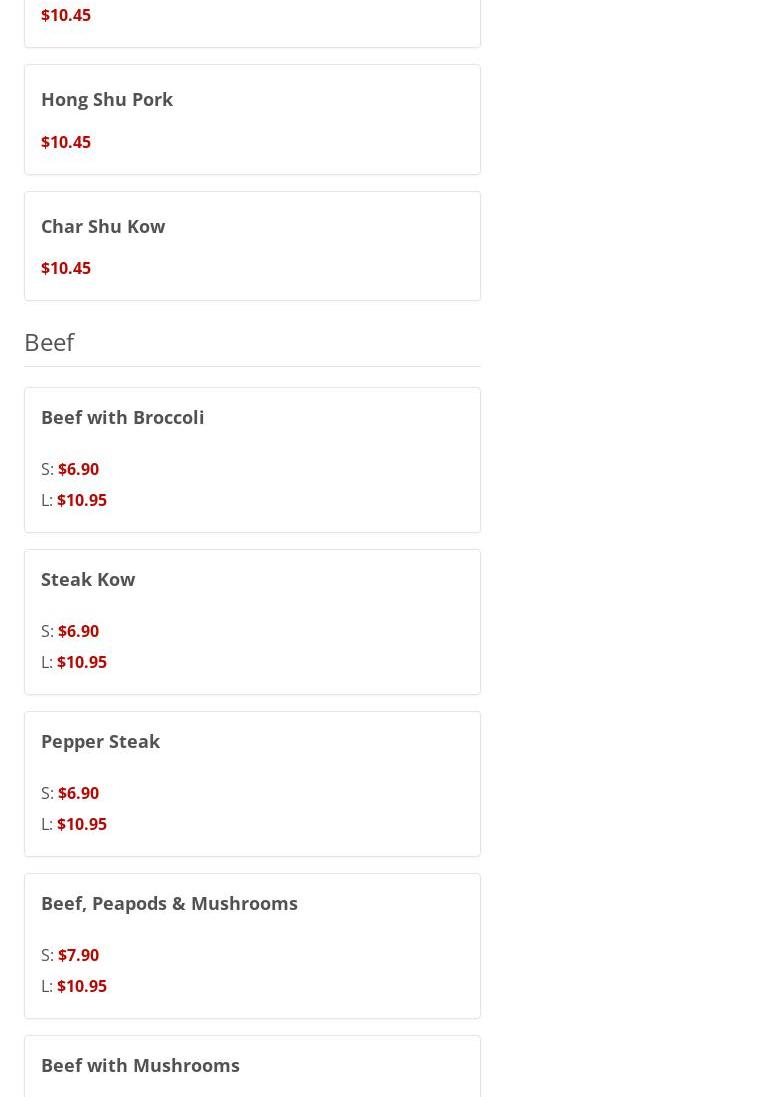Screen dimensions: 770x1097
Task: Open Beef, Peapods & Mushrooms item
Action: 169,903
